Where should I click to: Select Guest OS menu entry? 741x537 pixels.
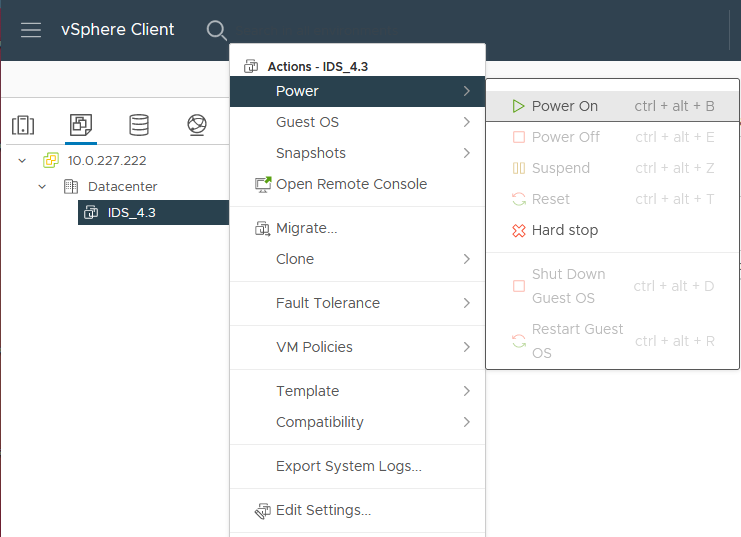(x=357, y=122)
